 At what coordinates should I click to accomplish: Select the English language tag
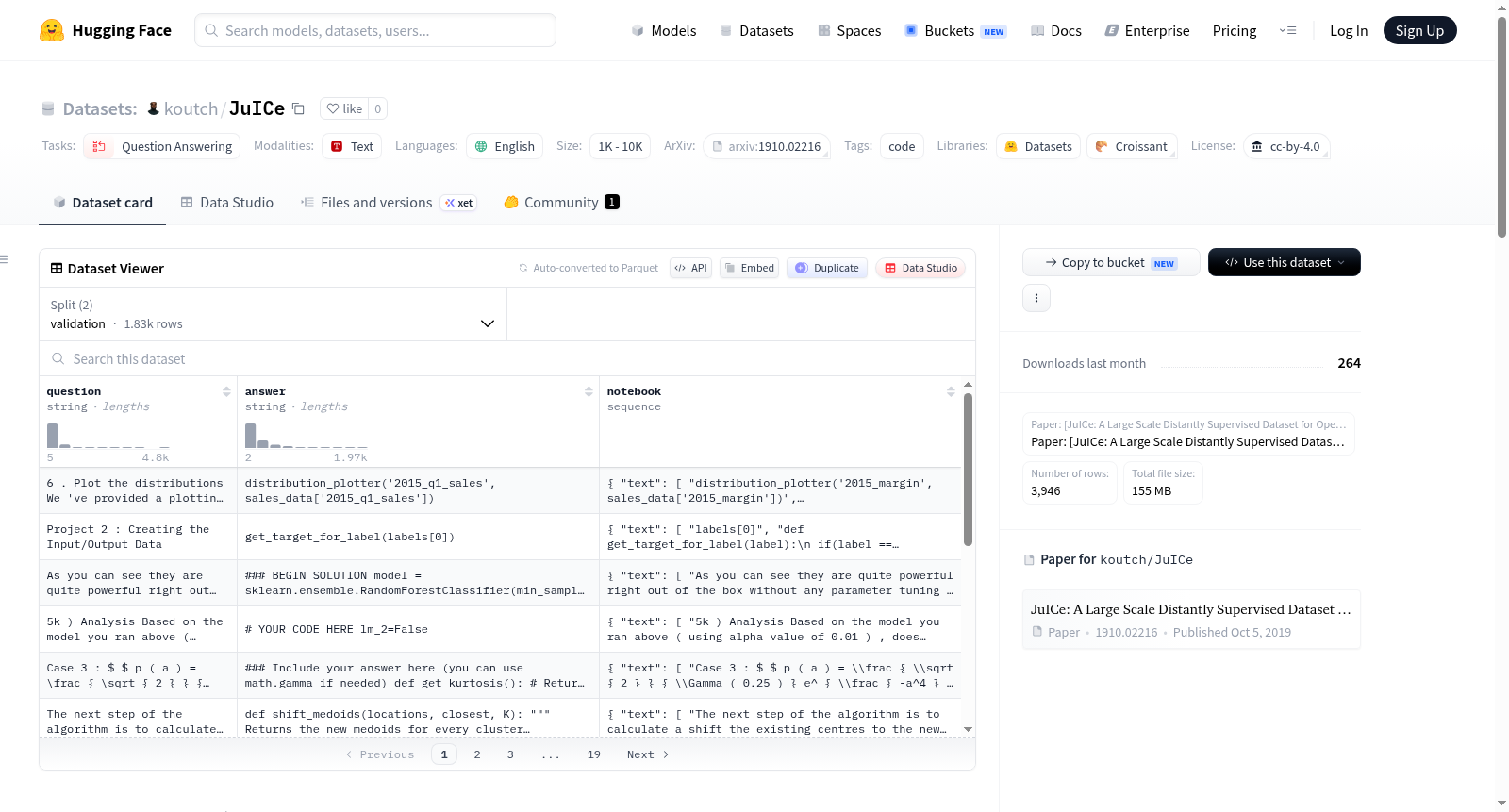pyautogui.click(x=505, y=146)
